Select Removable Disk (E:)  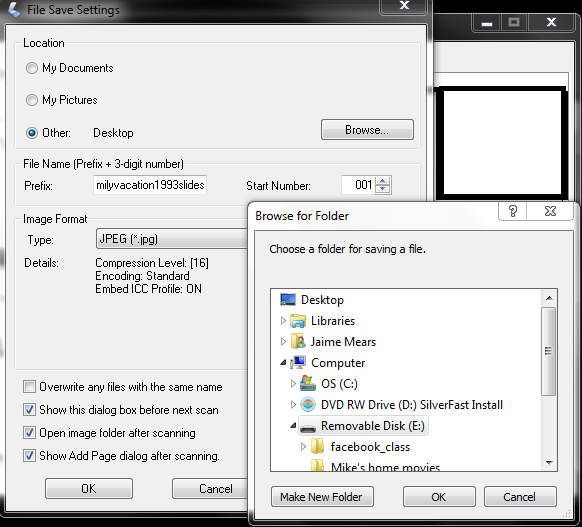coord(373,426)
